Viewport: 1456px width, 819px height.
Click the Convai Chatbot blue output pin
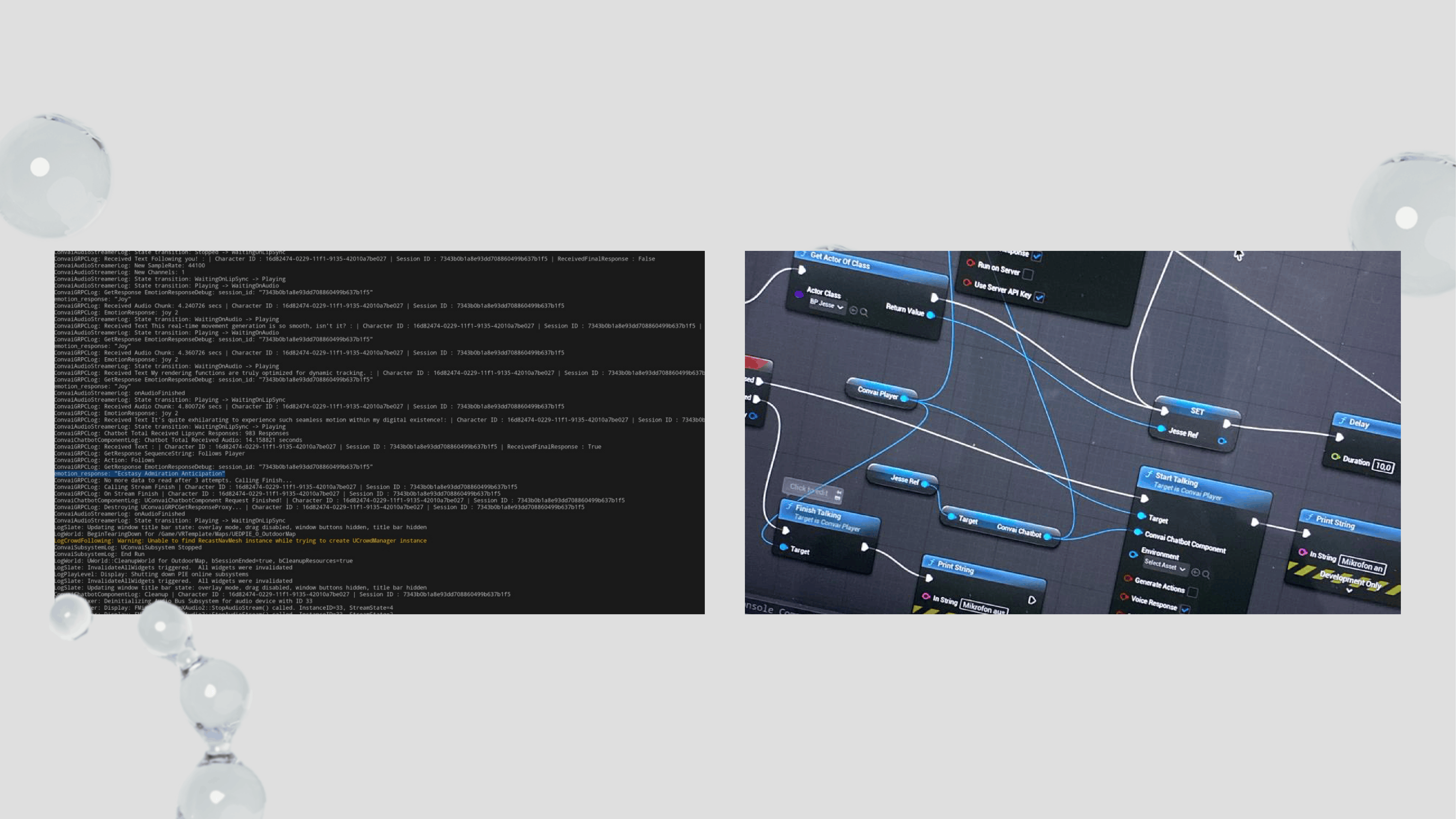(1047, 536)
